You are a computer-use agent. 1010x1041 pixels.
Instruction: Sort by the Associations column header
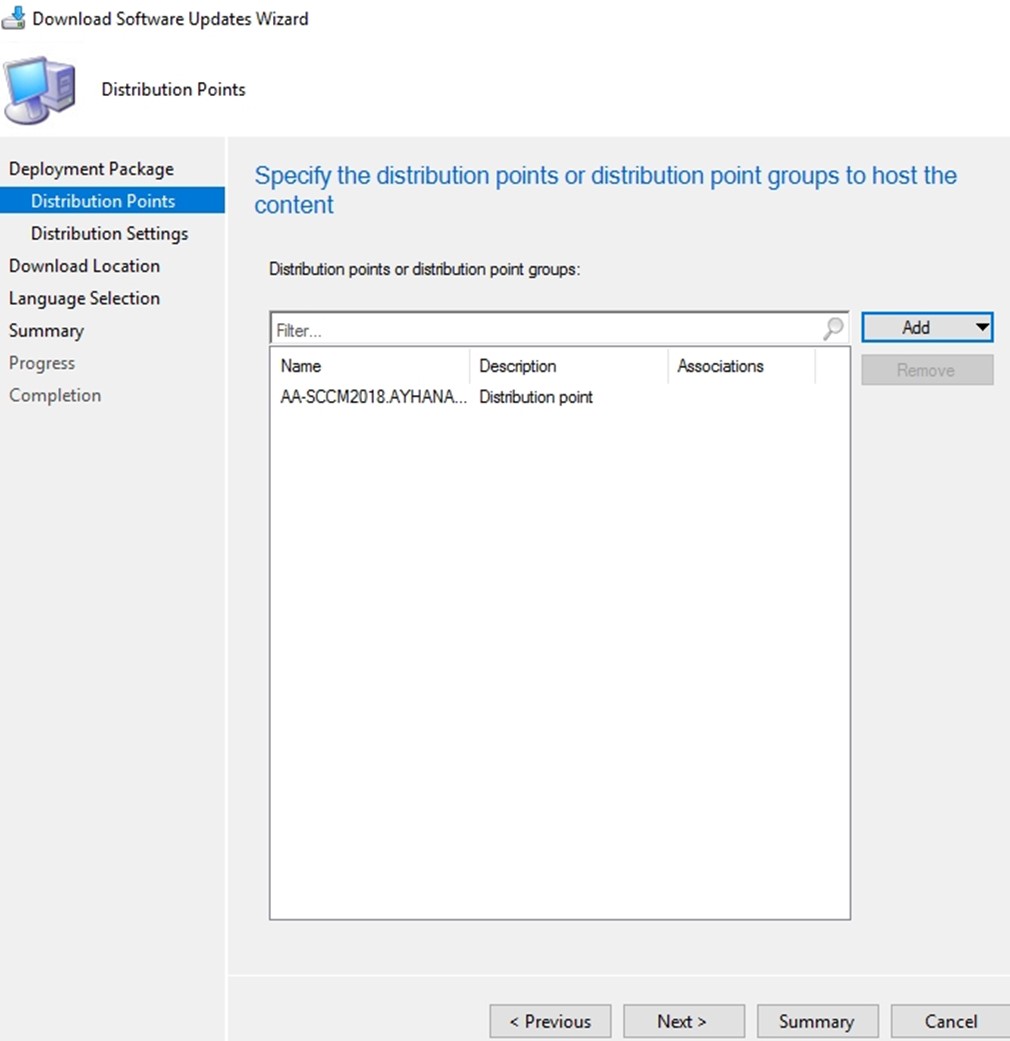741,366
